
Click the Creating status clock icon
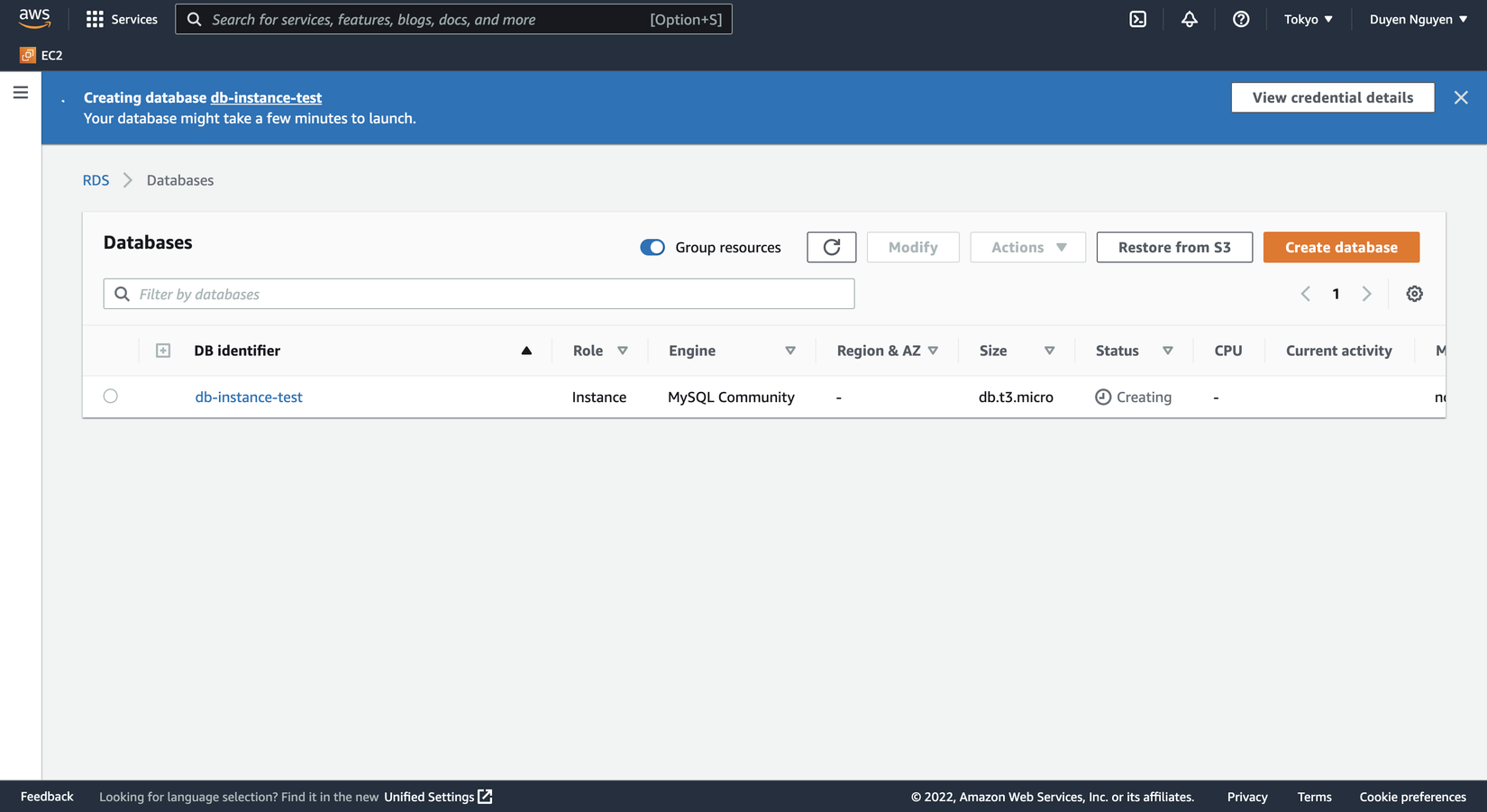(1103, 397)
